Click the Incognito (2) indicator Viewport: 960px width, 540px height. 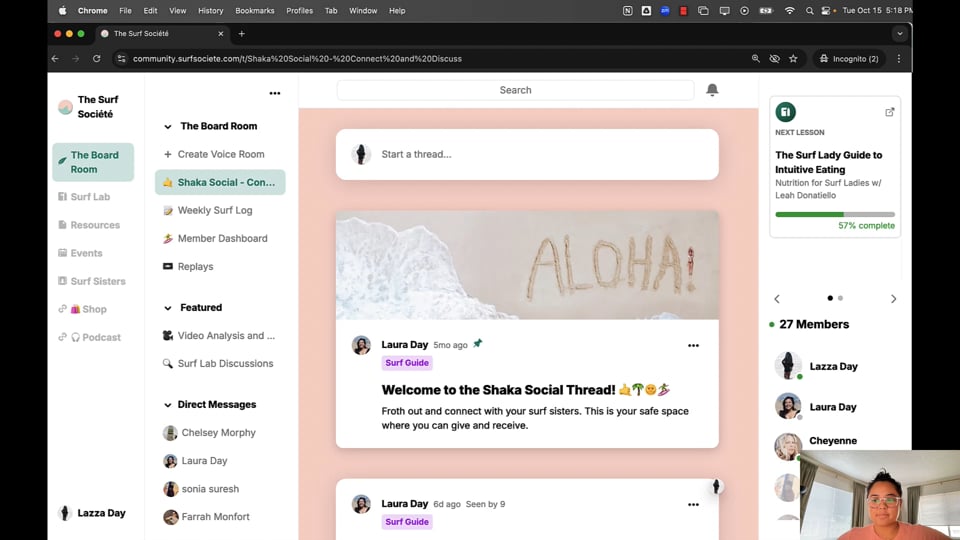pos(849,59)
